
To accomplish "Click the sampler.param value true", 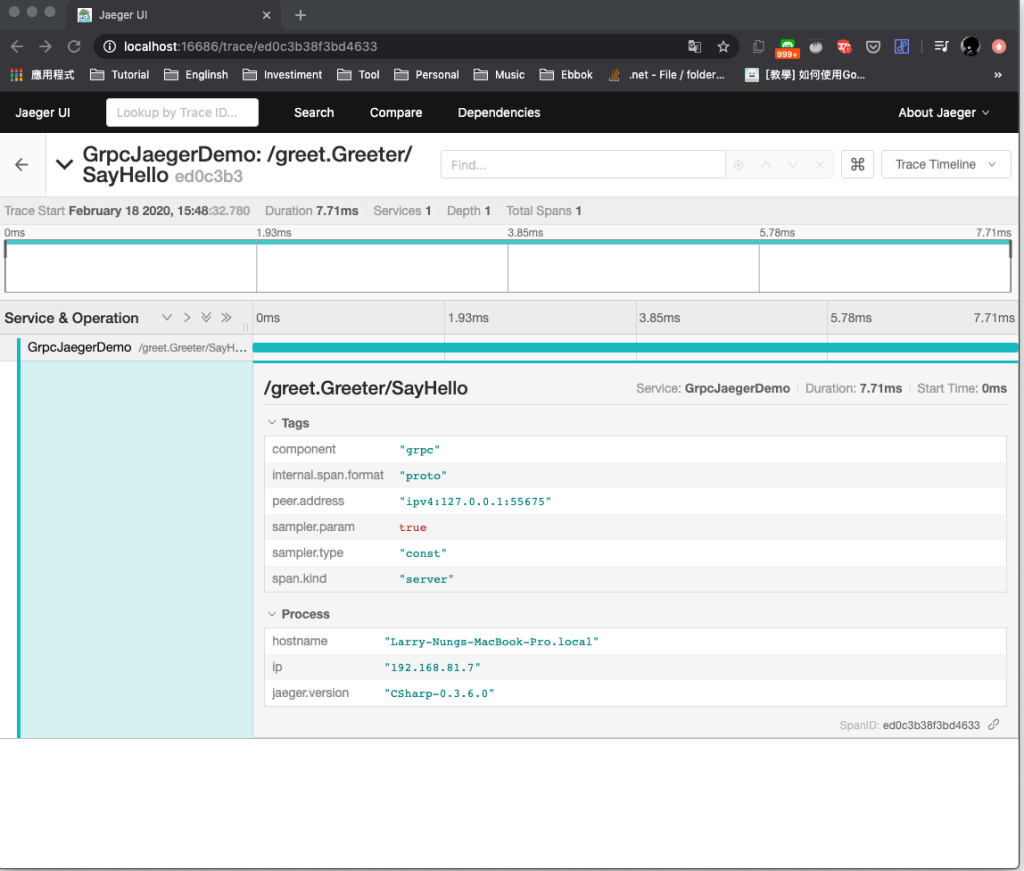I will tap(413, 527).
